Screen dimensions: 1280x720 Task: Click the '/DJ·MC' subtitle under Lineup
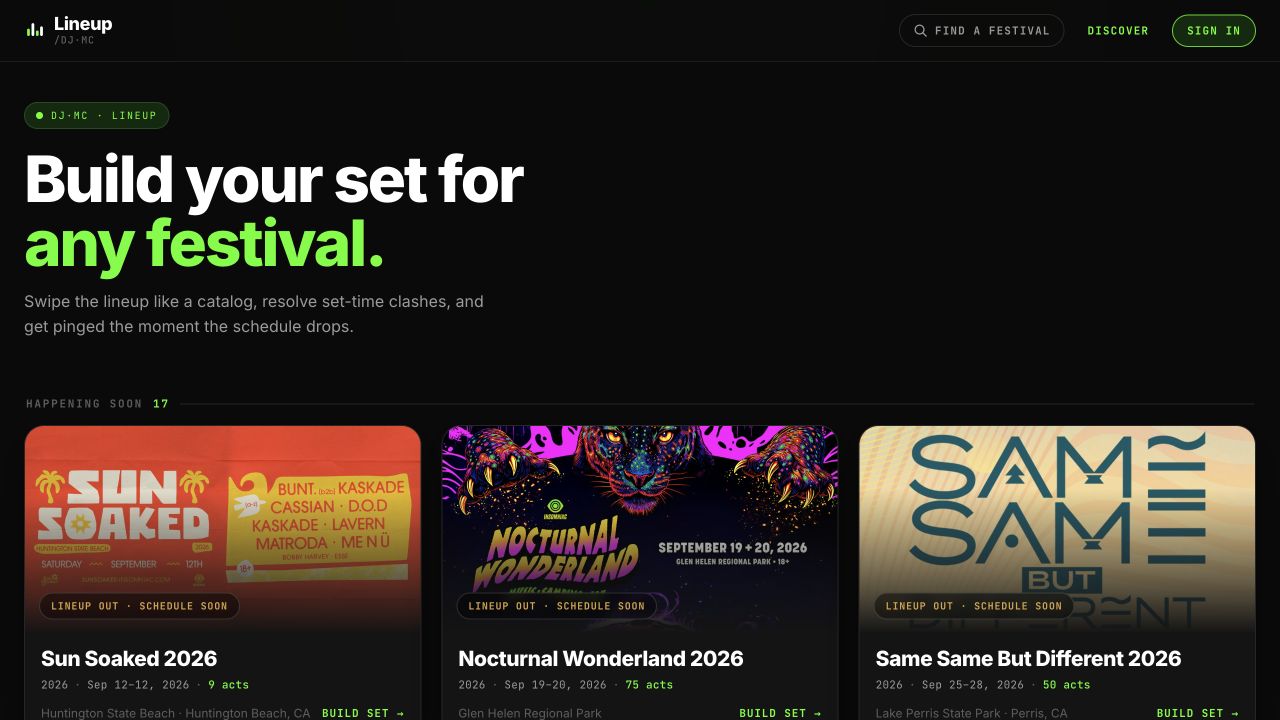coord(75,40)
